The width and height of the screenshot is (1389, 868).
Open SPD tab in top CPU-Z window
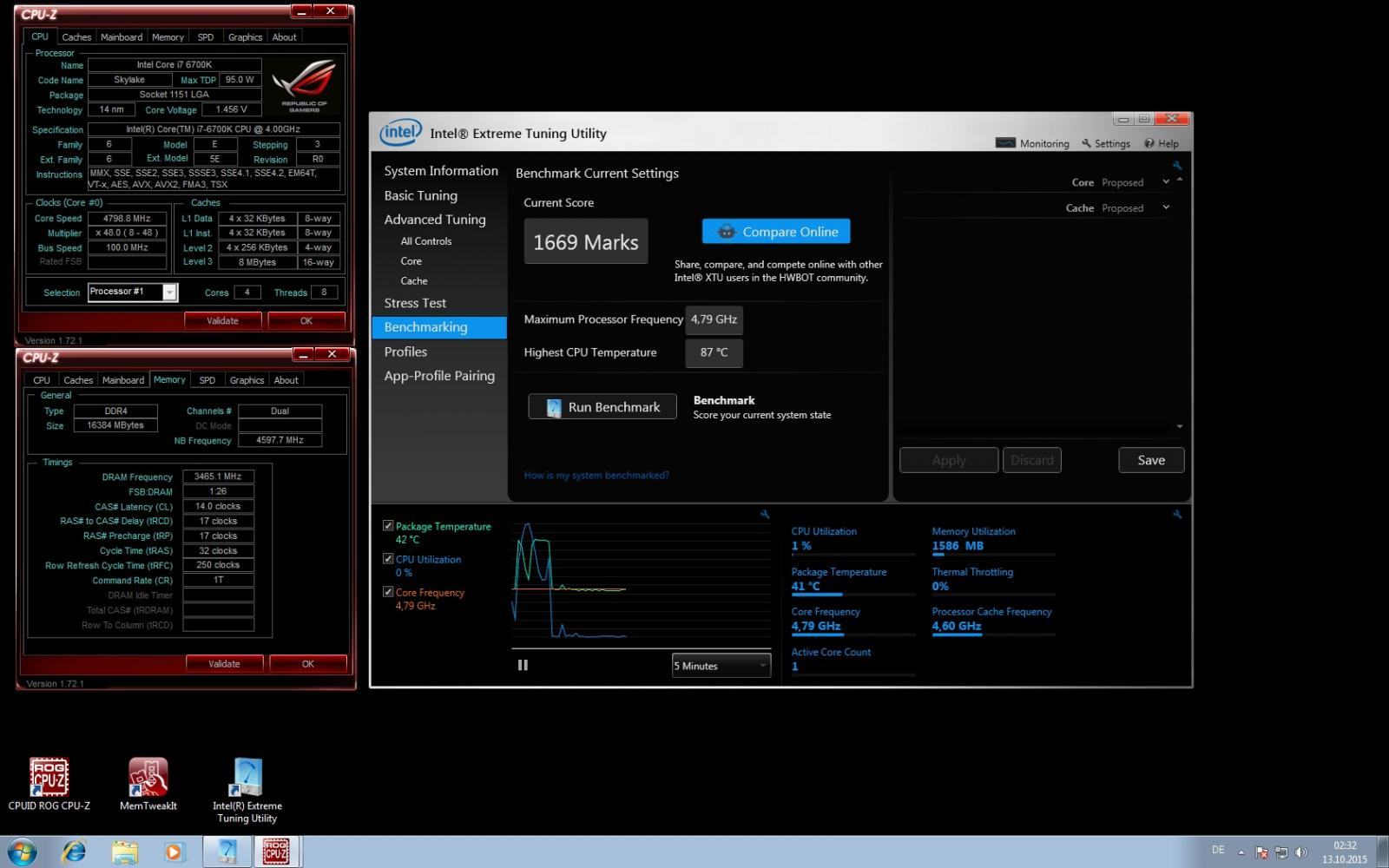(x=206, y=37)
